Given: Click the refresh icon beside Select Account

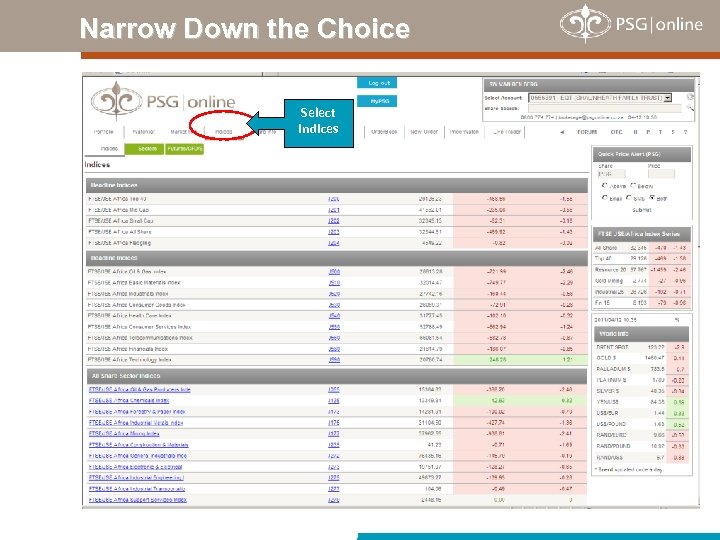Looking at the screenshot, I should [690, 97].
